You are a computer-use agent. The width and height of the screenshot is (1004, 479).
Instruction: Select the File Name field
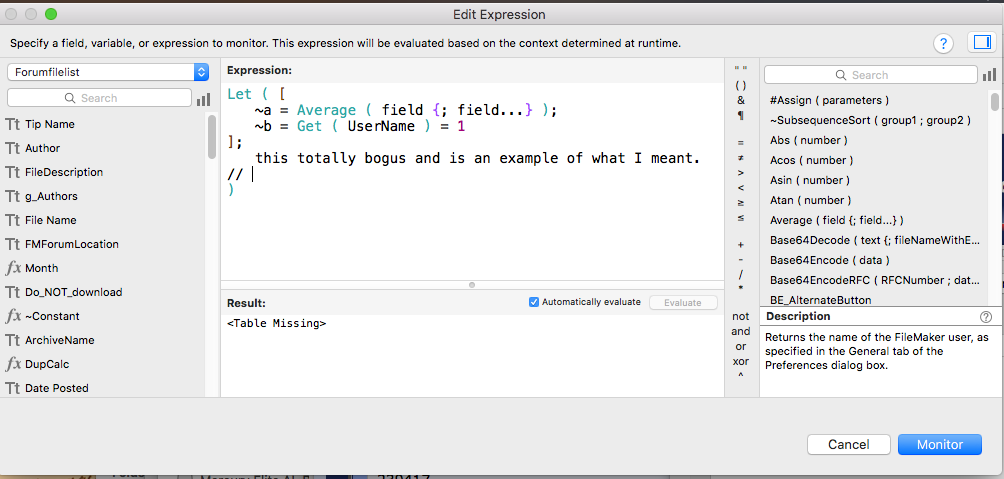pos(51,220)
